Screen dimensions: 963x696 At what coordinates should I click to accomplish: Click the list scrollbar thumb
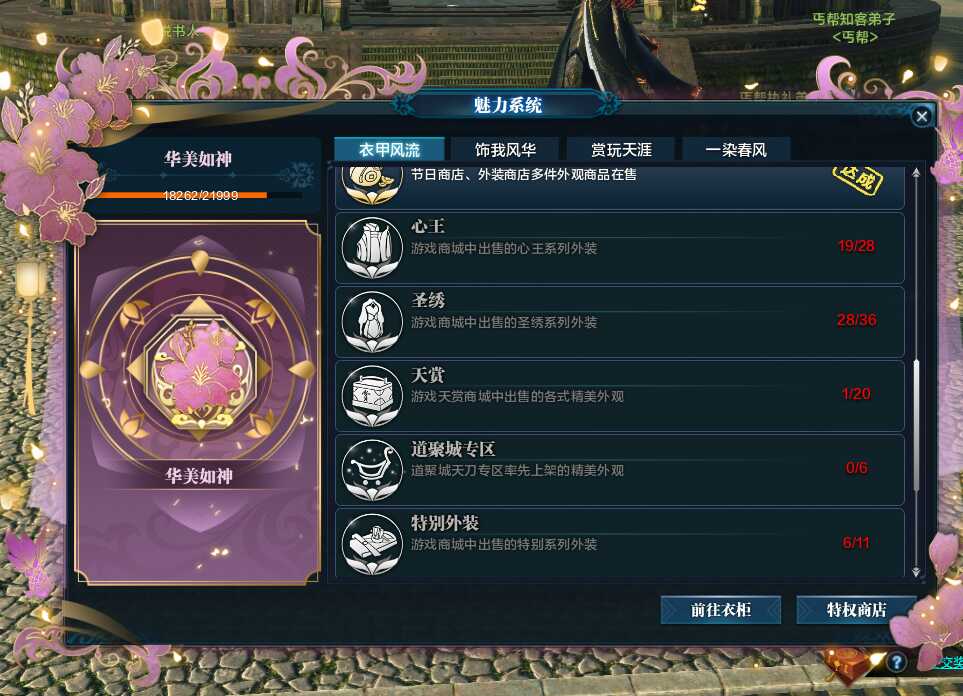pos(916,426)
